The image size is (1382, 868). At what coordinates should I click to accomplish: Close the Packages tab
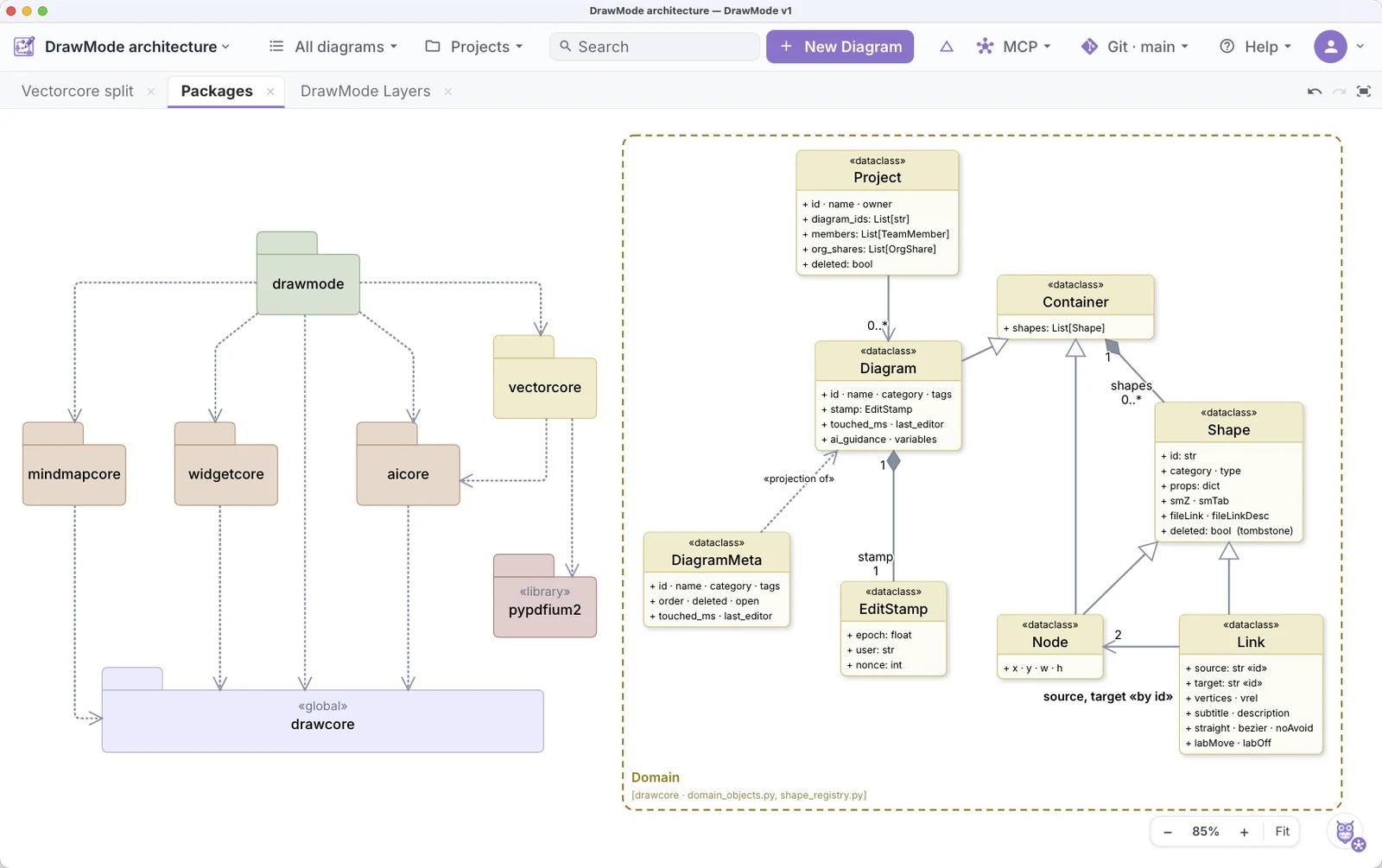270,92
